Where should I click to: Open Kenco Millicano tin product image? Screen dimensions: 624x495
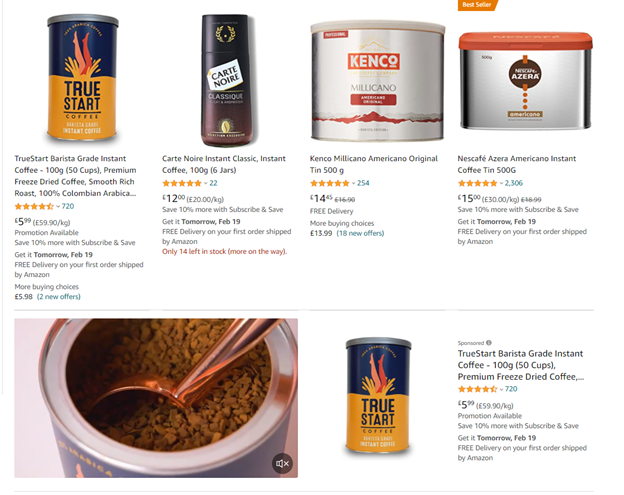(377, 82)
